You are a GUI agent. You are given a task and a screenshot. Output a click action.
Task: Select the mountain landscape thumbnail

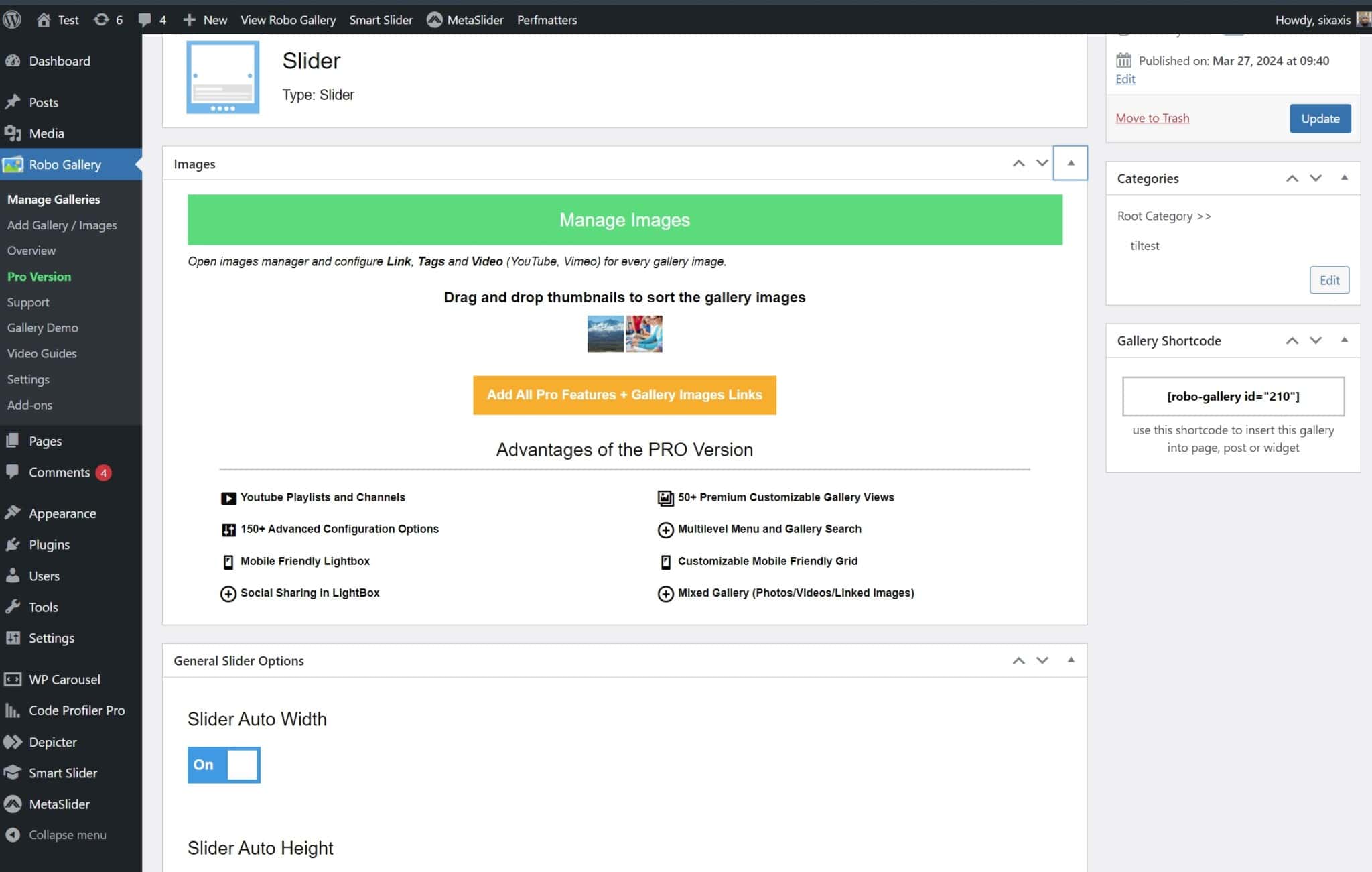[x=605, y=334]
